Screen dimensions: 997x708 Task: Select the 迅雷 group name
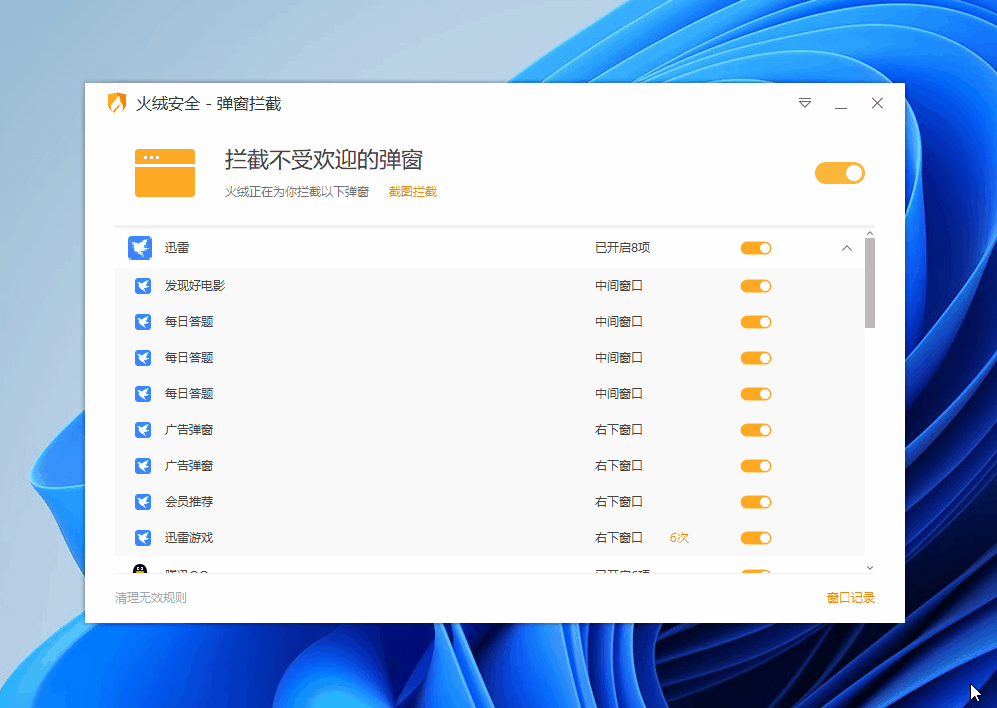pyautogui.click(x=177, y=247)
